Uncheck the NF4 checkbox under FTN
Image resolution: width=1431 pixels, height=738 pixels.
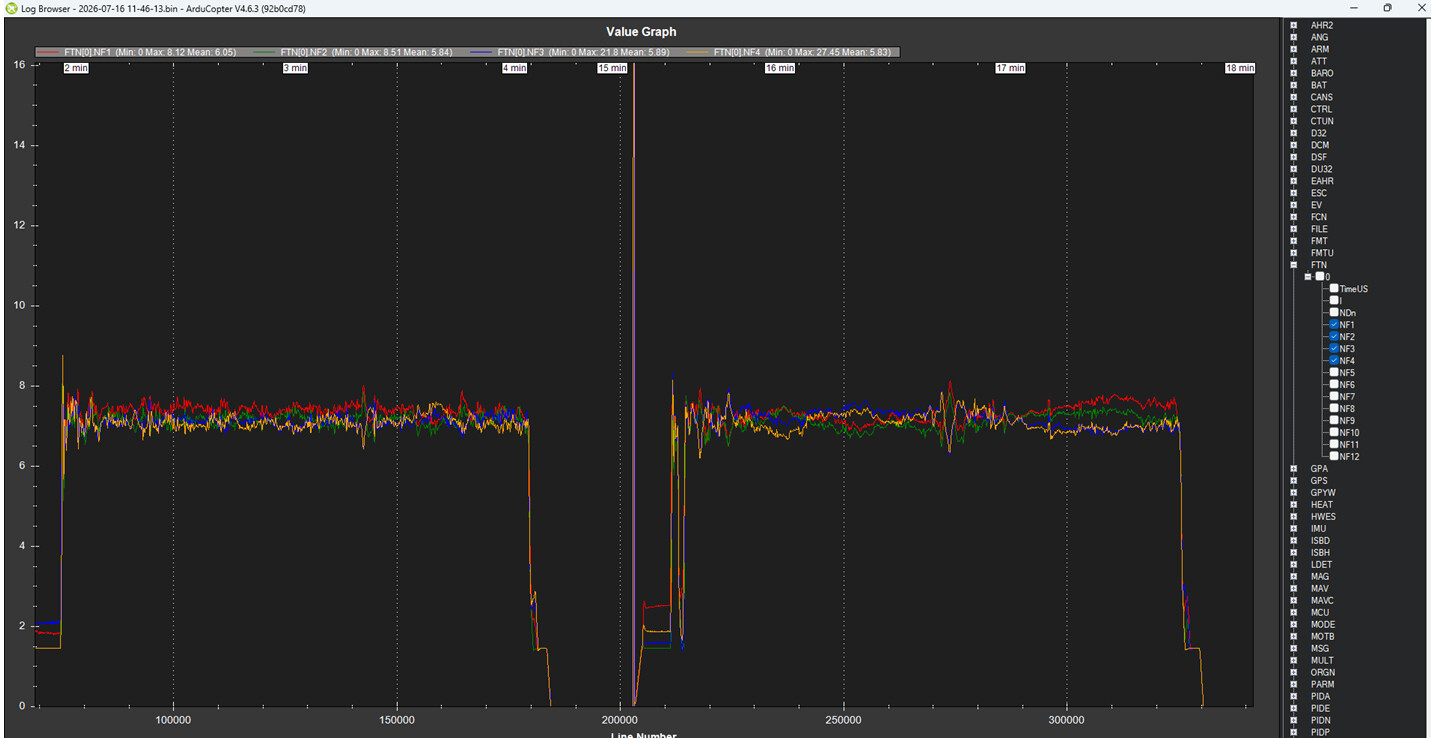pyautogui.click(x=1334, y=361)
